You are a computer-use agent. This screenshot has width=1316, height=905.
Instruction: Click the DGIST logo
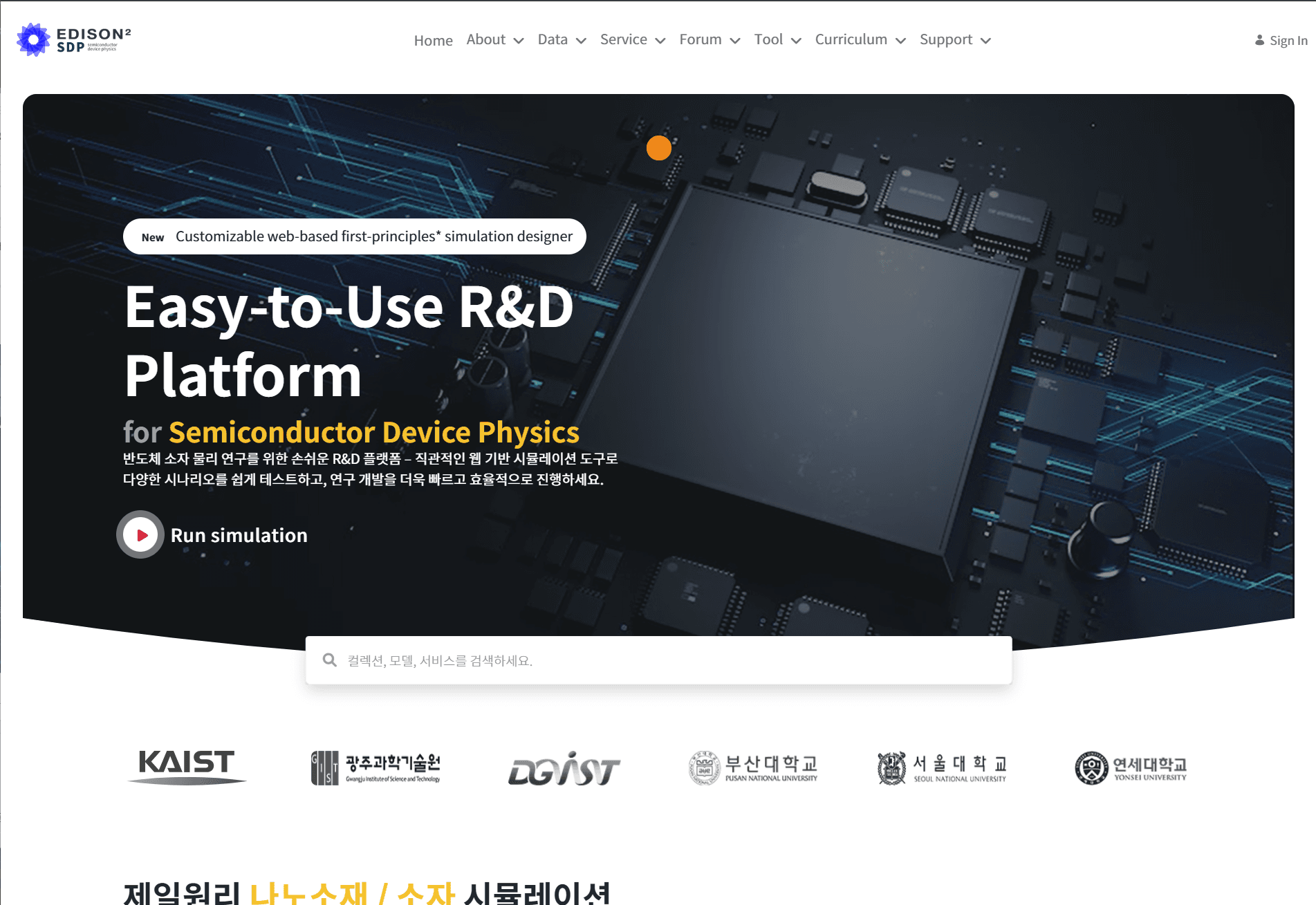(564, 769)
